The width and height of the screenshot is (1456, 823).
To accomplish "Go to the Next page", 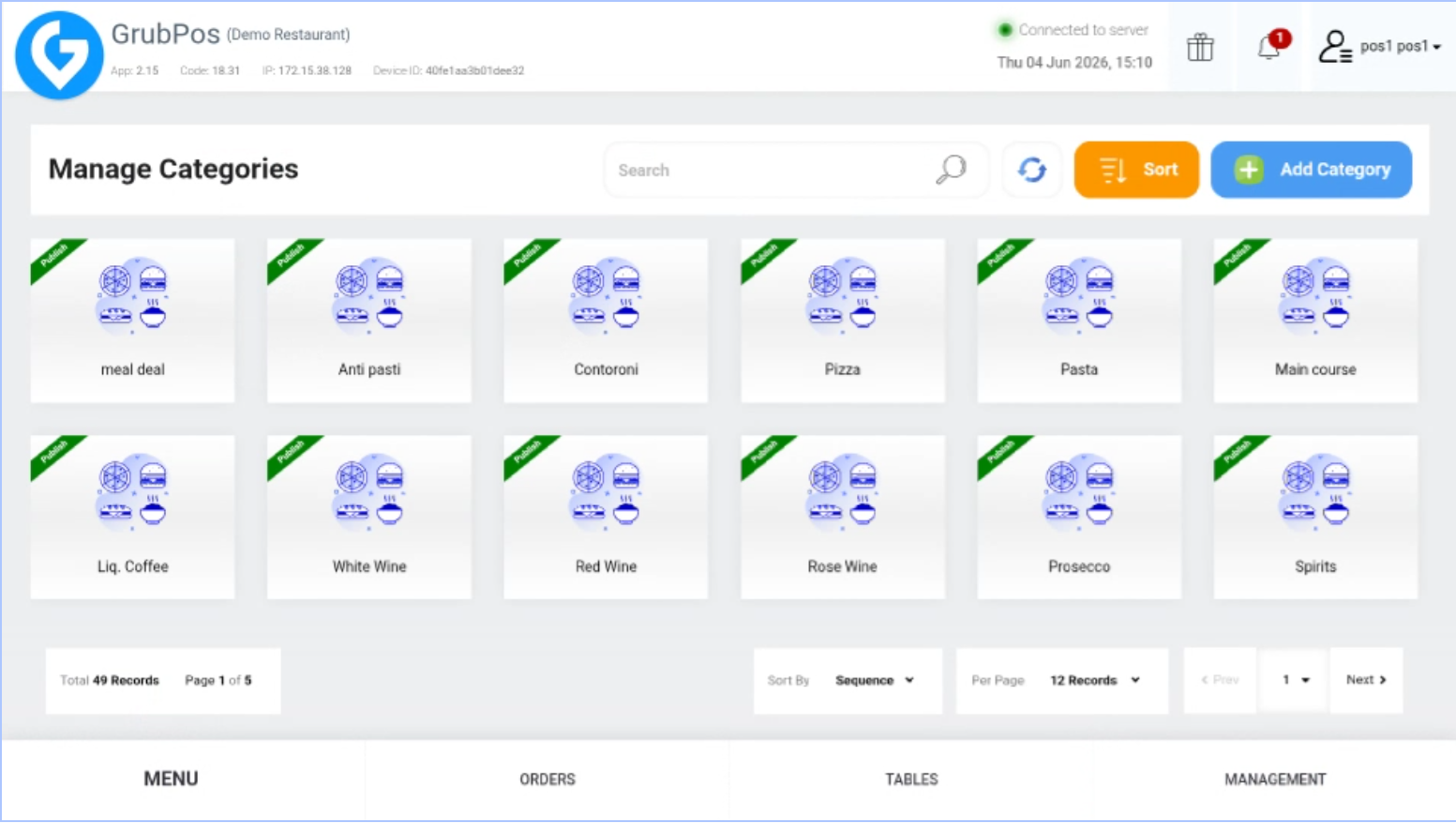I will click(x=1366, y=681).
